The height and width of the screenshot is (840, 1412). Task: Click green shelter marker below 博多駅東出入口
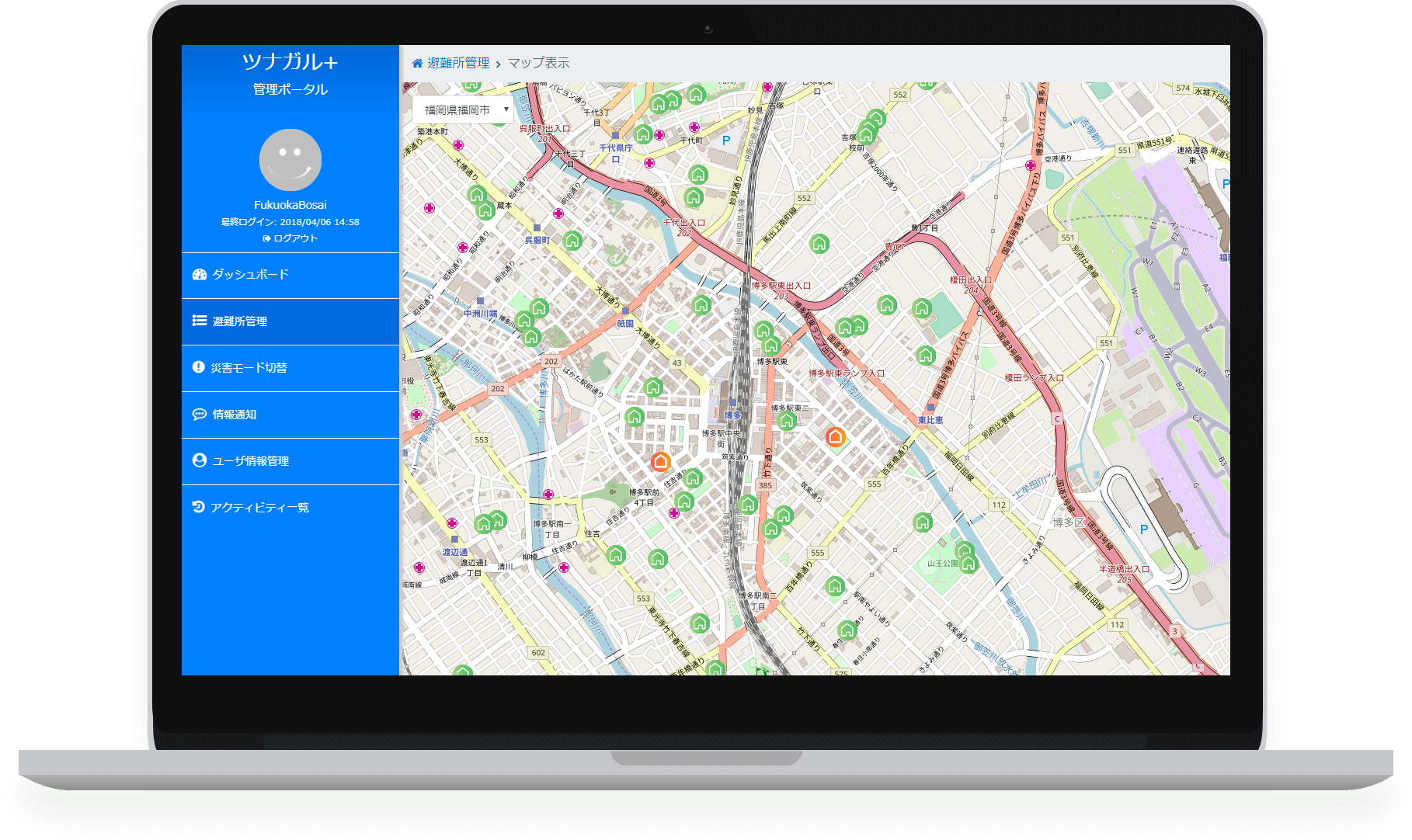point(764,331)
